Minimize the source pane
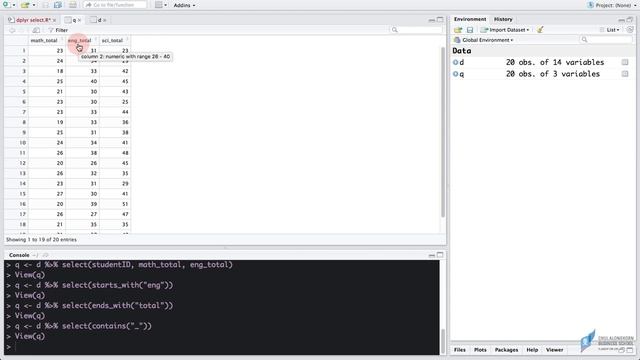 coord(432,20)
